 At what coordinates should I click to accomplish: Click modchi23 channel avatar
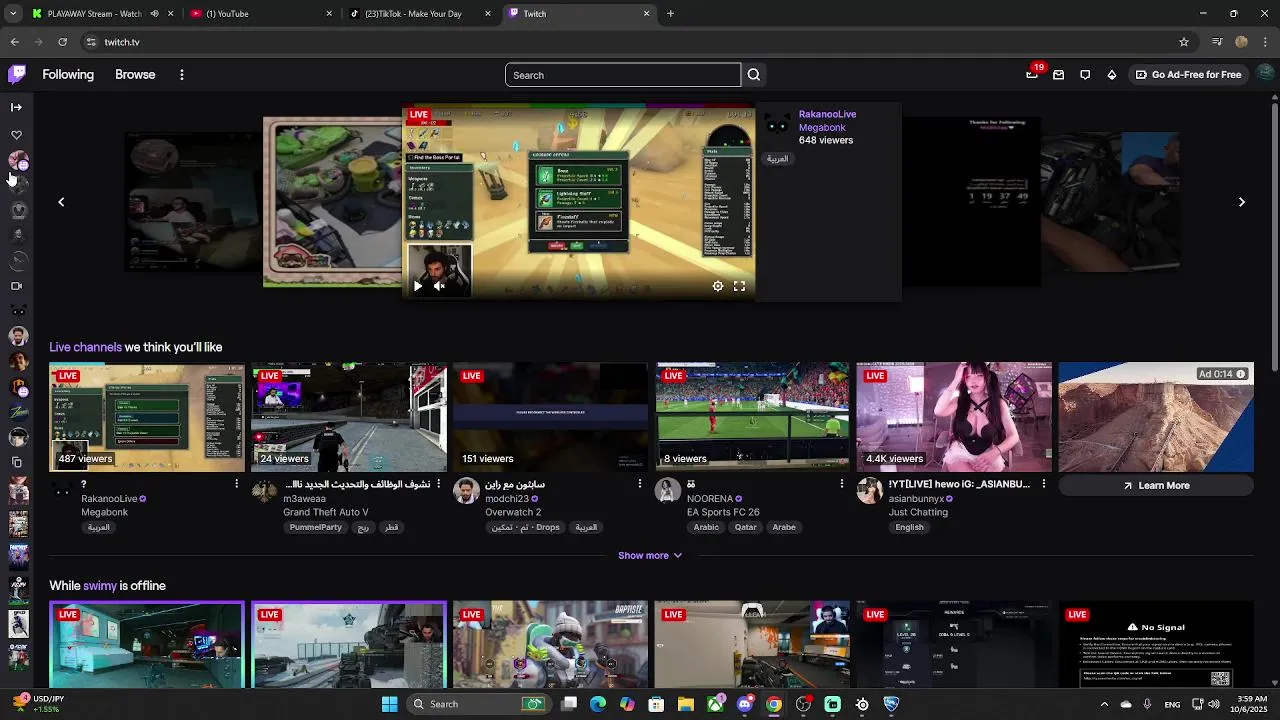pos(466,491)
